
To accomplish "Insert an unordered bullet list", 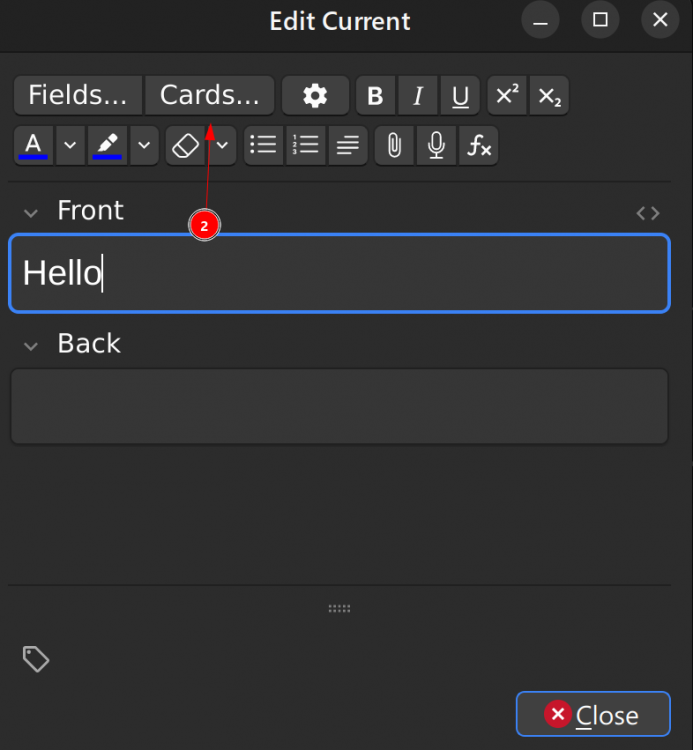I will click(x=263, y=146).
